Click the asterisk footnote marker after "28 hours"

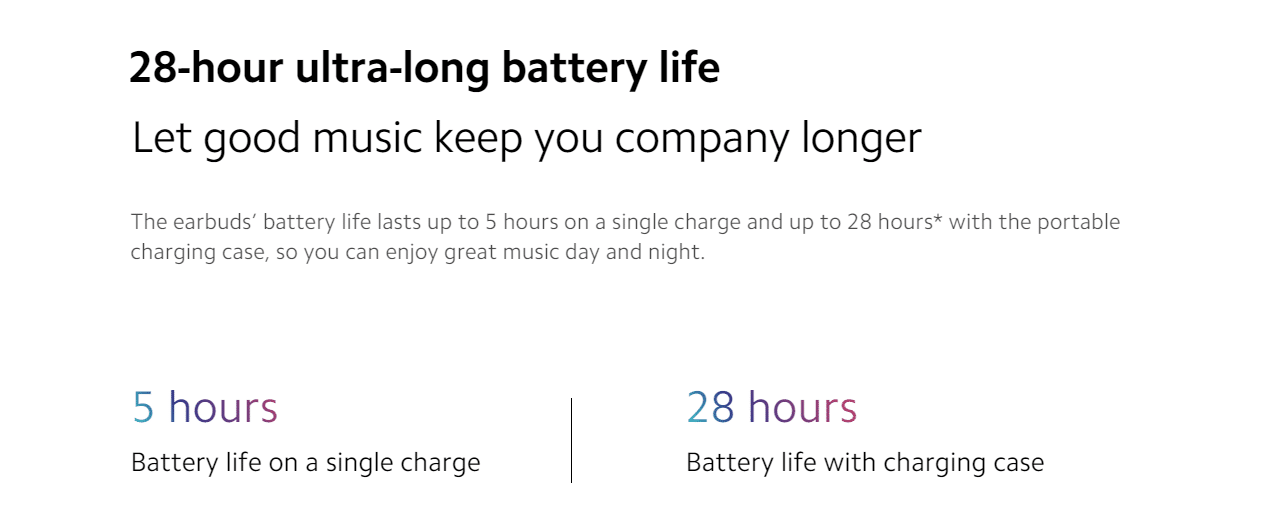[x=937, y=221]
